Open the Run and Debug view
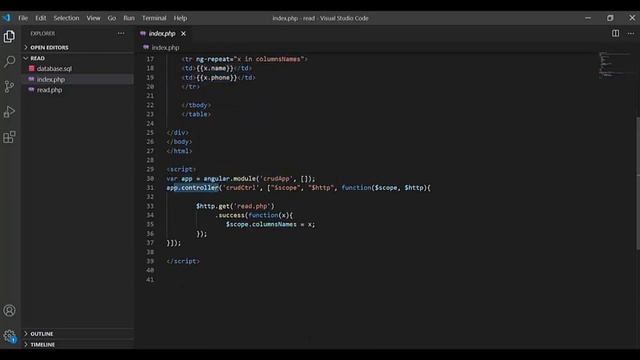640x360 pixels. (x=9, y=112)
